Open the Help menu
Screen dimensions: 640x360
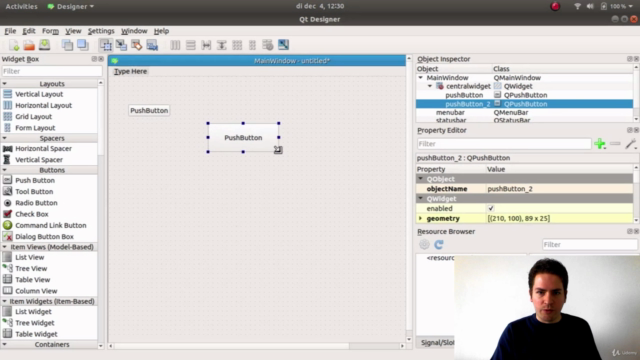pyautogui.click(x=161, y=31)
